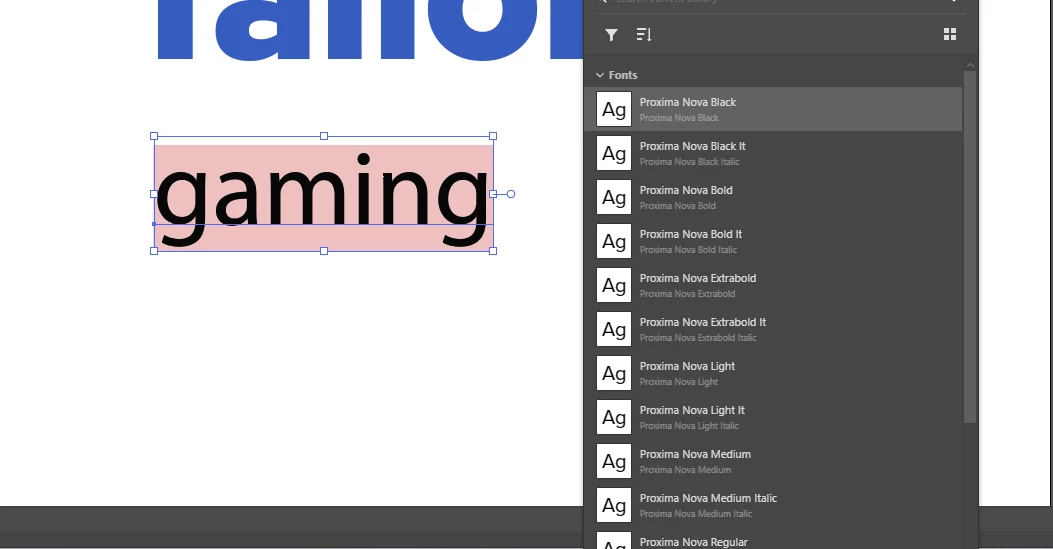
Task: Open the filter options icon
Action: click(x=611, y=35)
